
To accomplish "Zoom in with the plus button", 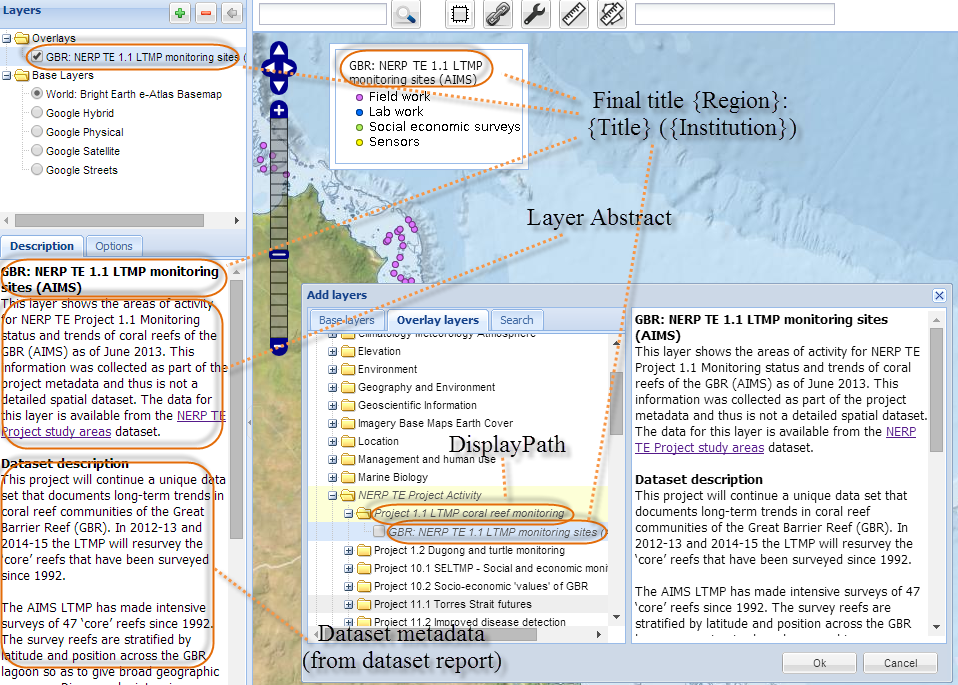I will coord(279,110).
